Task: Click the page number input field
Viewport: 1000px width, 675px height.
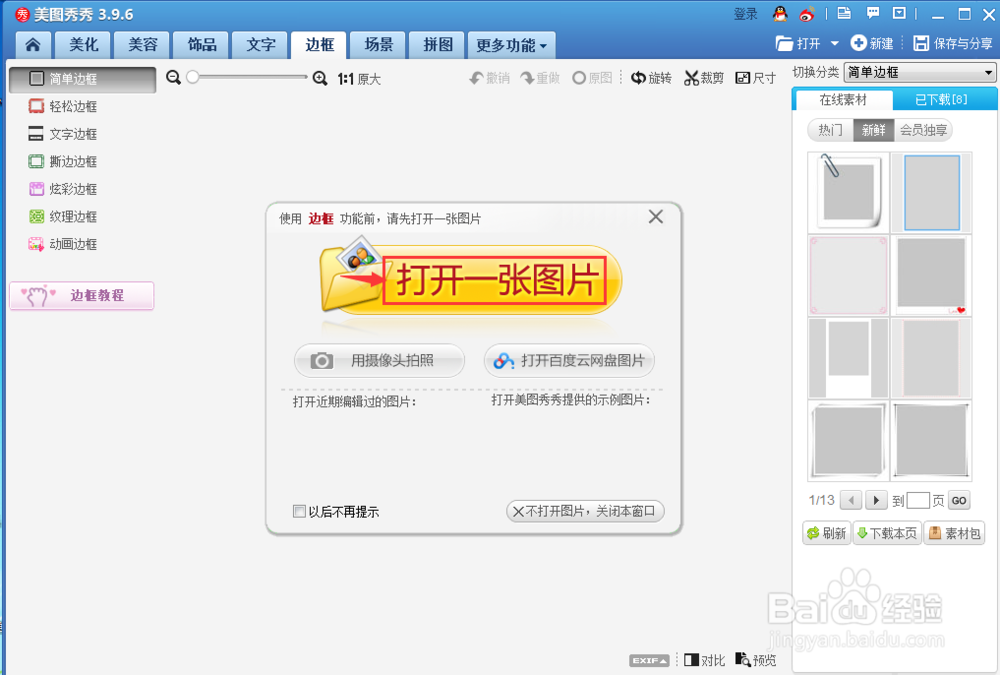Action: (x=918, y=500)
